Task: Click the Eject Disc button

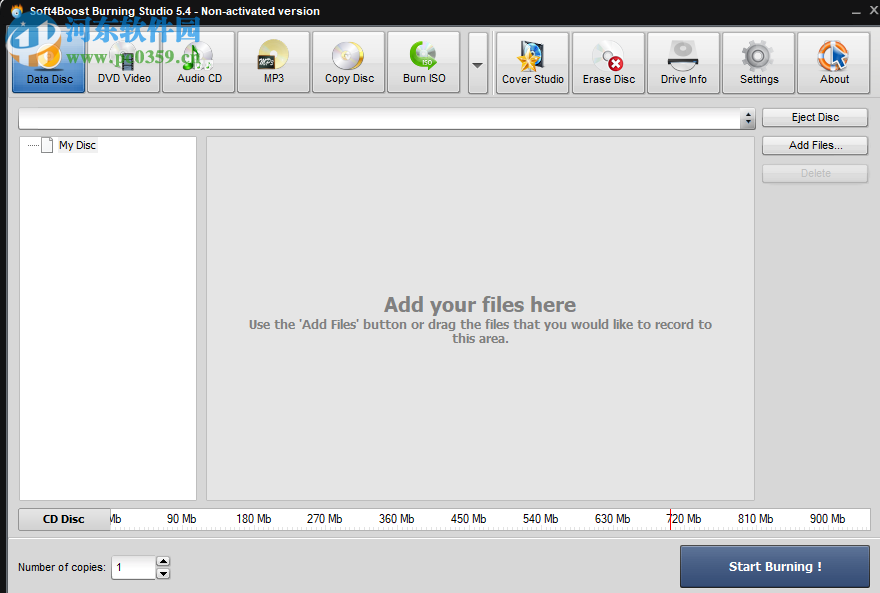Action: click(x=815, y=117)
